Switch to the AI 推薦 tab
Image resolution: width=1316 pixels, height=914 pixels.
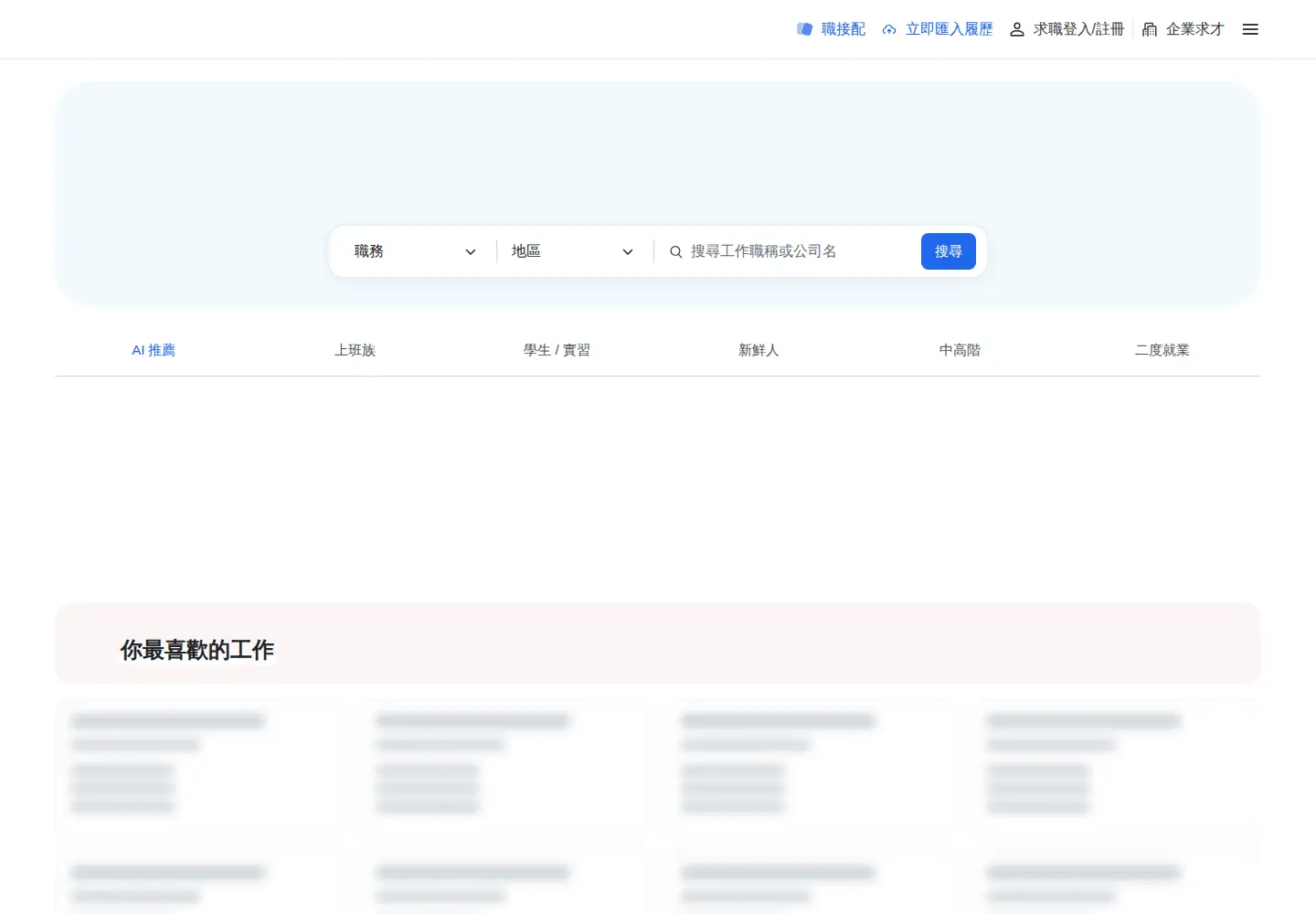pos(154,350)
